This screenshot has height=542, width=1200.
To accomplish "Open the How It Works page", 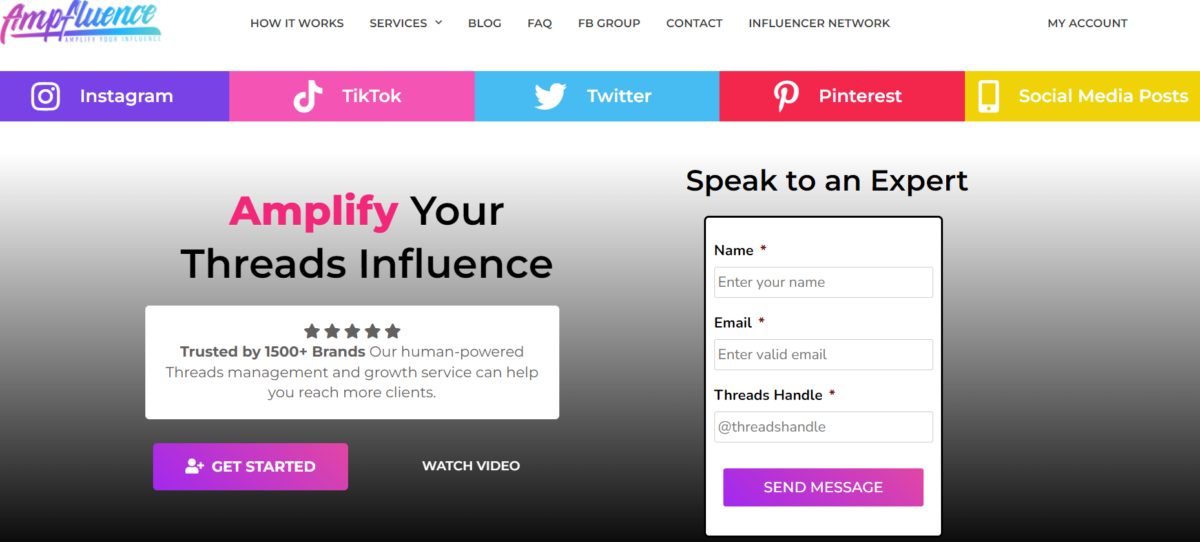I will point(297,23).
